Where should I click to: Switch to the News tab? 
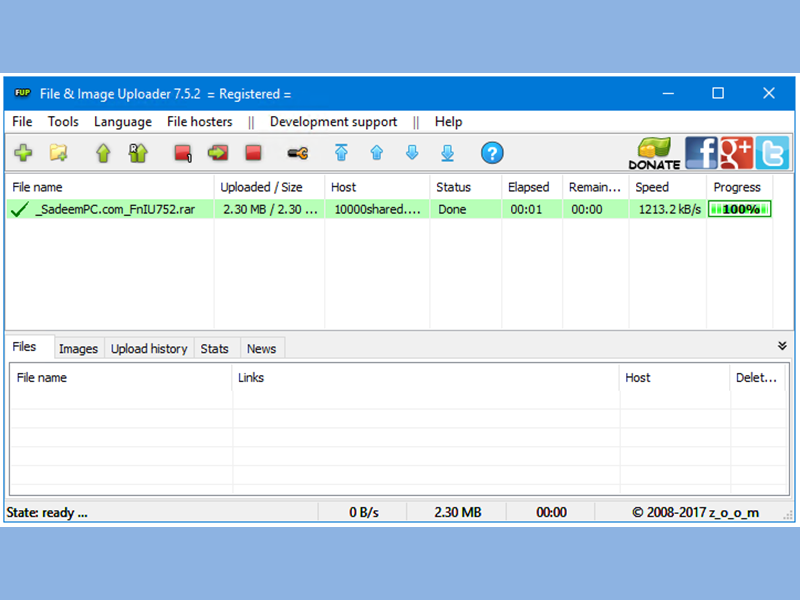point(261,348)
